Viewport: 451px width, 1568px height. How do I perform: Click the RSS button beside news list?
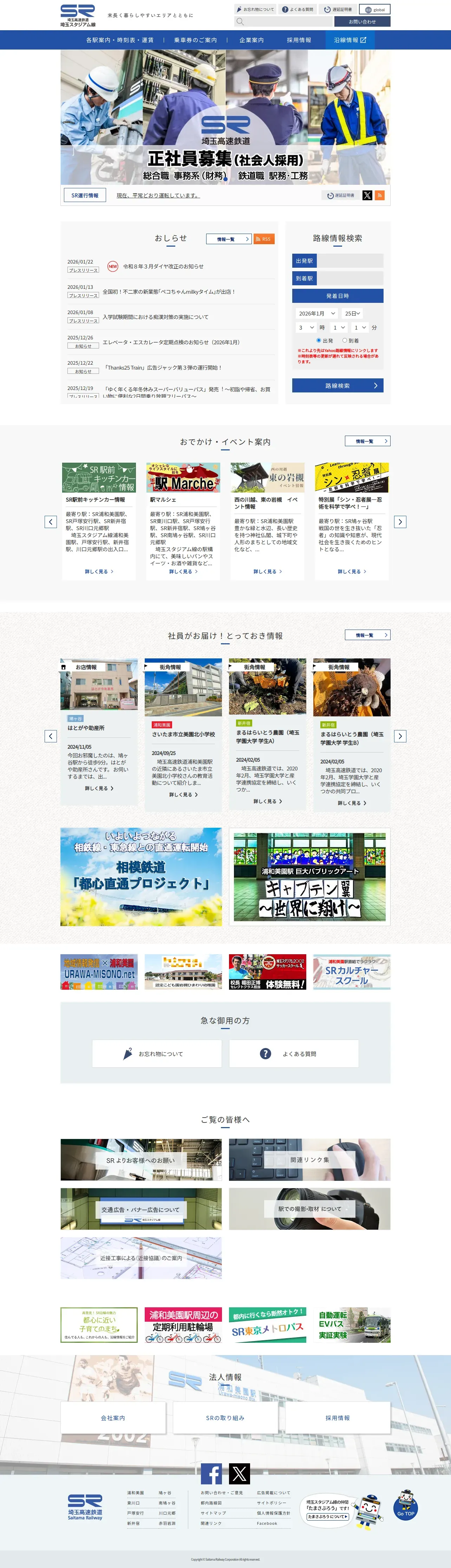(263, 239)
